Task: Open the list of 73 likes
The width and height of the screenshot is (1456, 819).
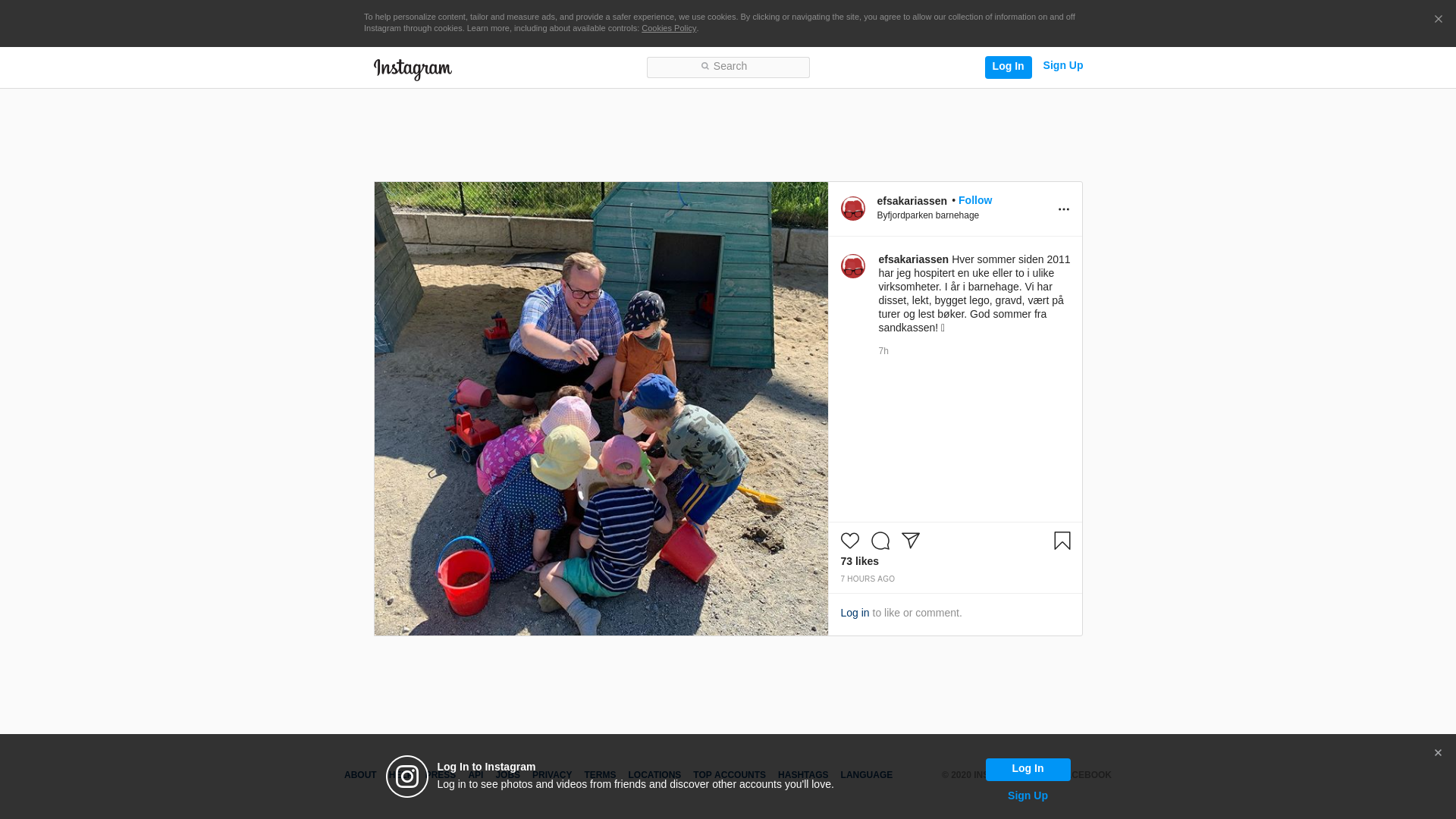Action: 860,561
